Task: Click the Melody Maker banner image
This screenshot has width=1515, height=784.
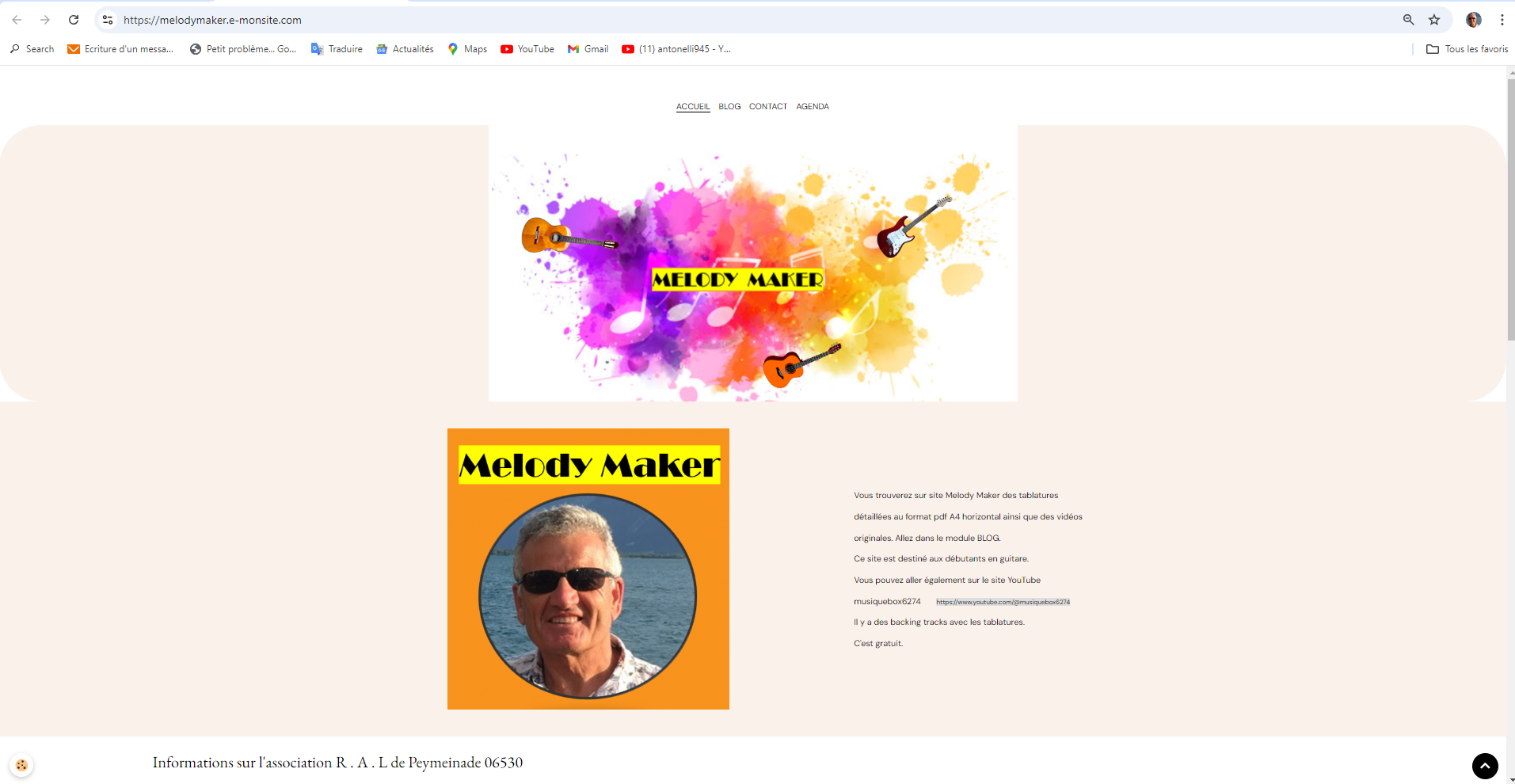Action: [753, 263]
